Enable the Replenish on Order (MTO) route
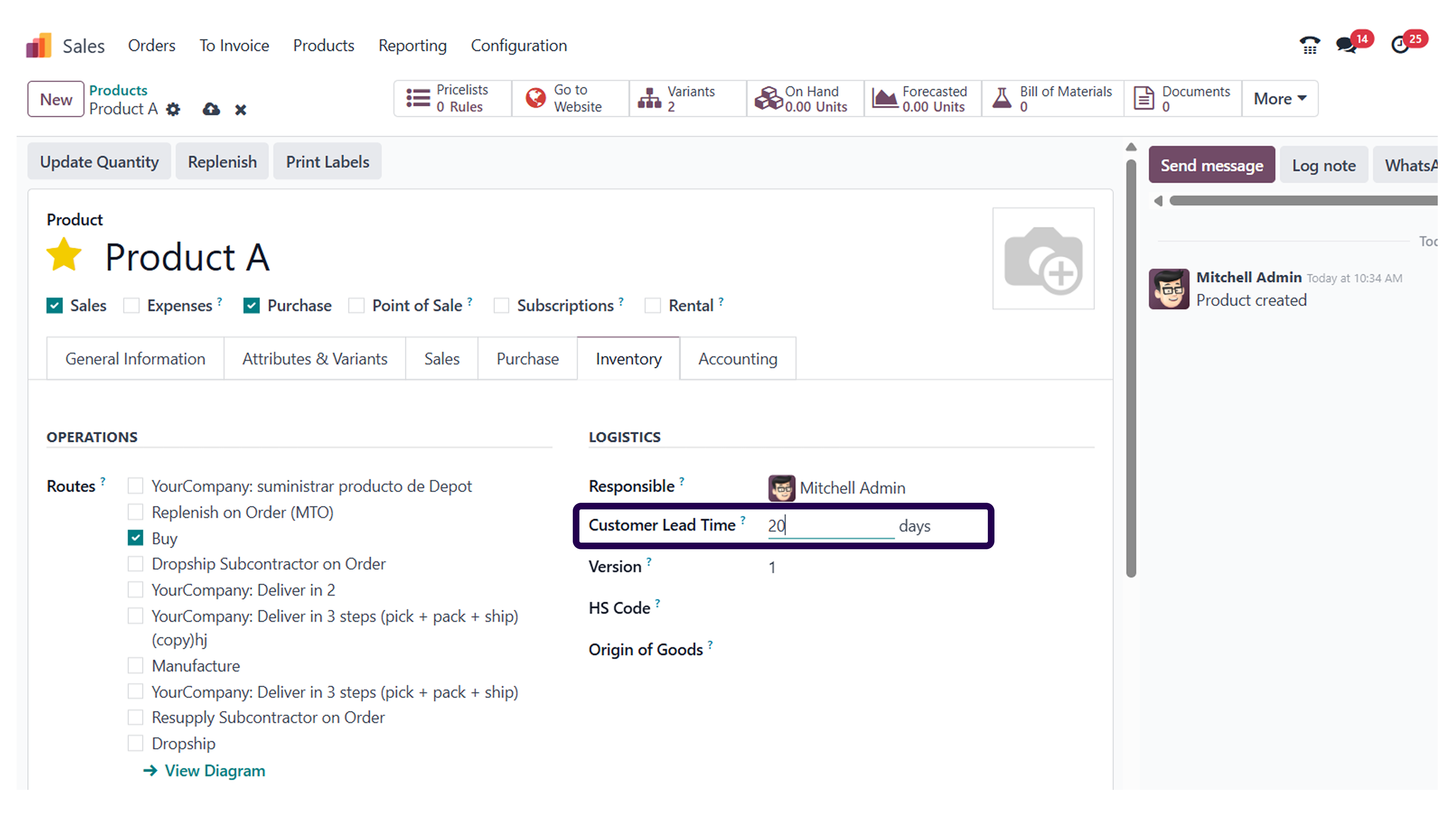The image size is (1456, 828). click(135, 512)
